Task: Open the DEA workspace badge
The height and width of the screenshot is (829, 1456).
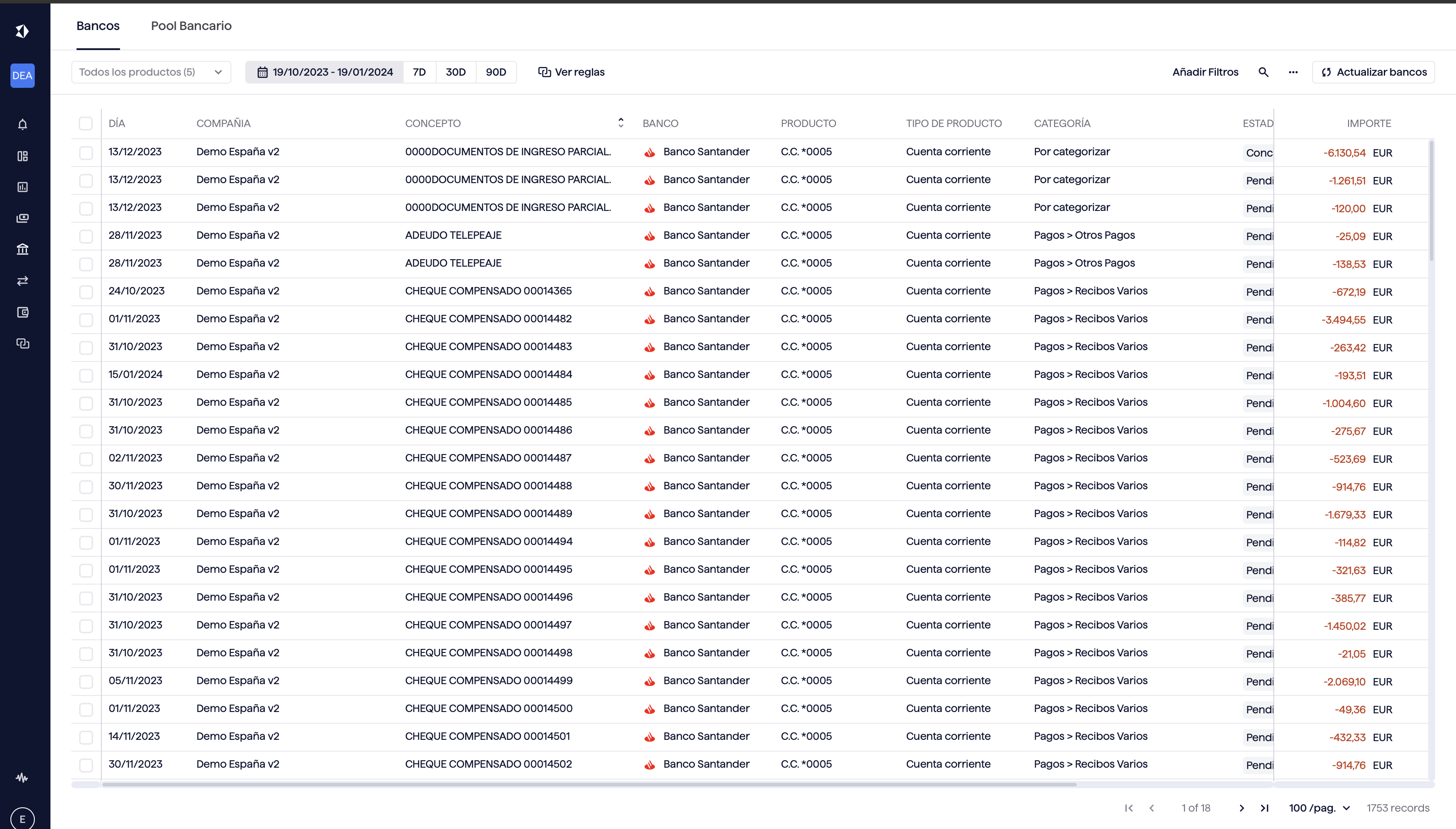Action: pos(22,76)
